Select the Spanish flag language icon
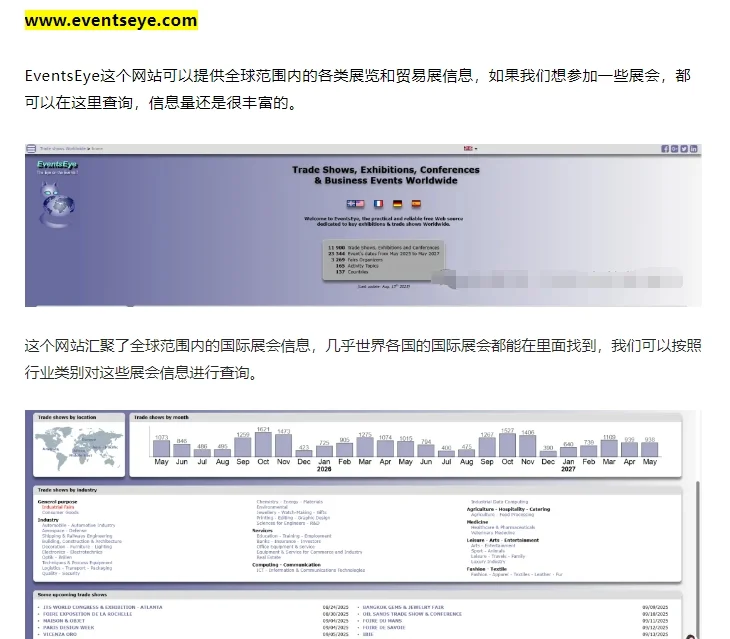 tap(416, 204)
